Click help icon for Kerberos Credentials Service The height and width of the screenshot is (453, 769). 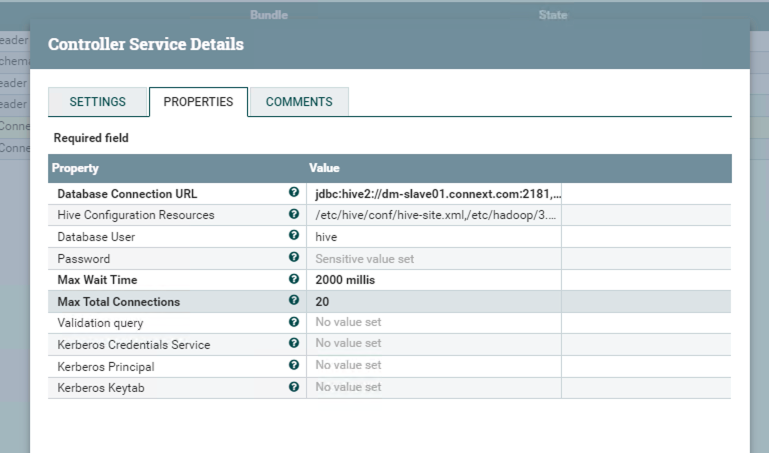(x=294, y=343)
